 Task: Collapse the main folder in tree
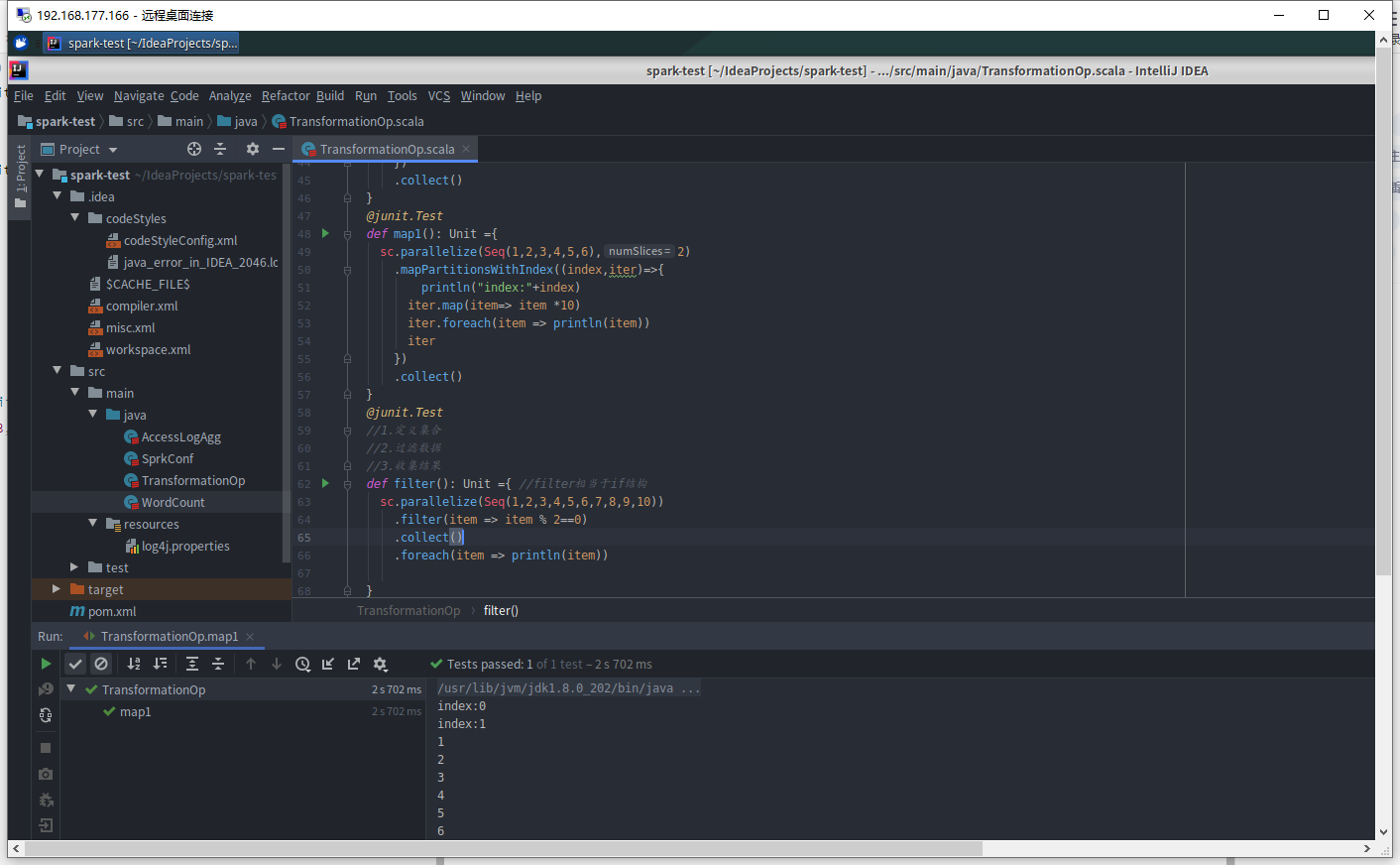pyautogui.click(x=75, y=392)
